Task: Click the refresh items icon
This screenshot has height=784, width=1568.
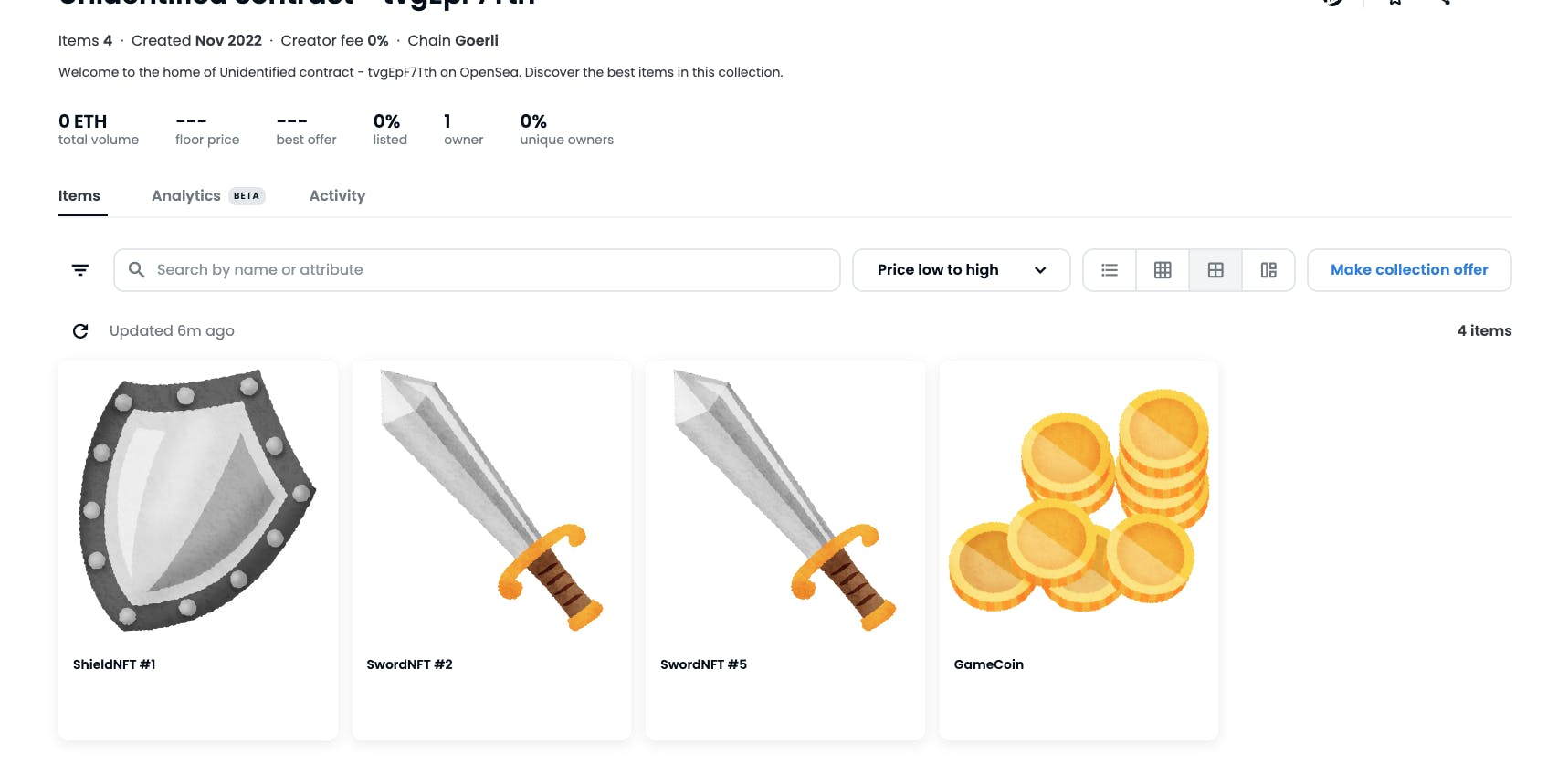Action: point(80,331)
